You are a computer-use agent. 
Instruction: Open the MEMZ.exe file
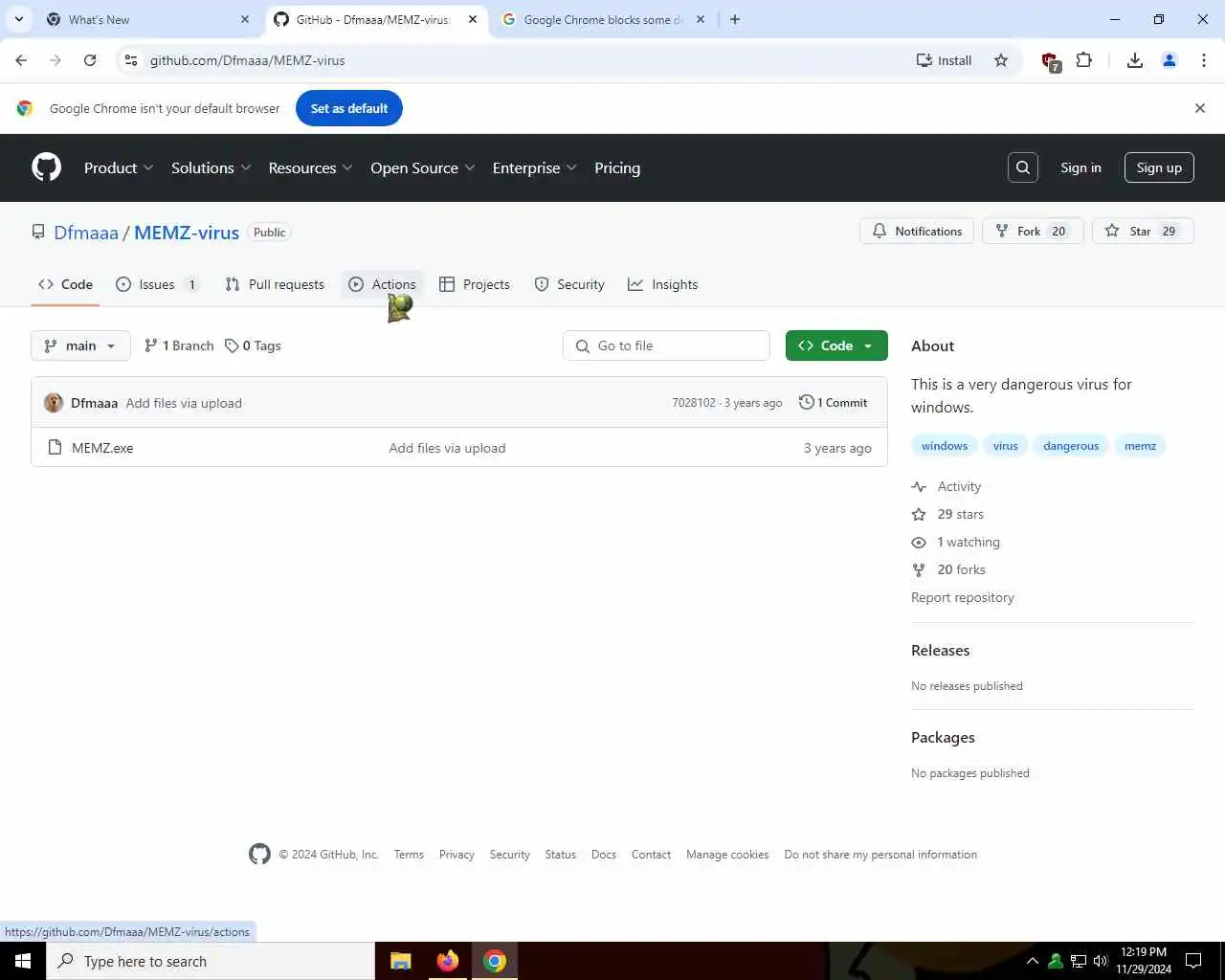[102, 448]
